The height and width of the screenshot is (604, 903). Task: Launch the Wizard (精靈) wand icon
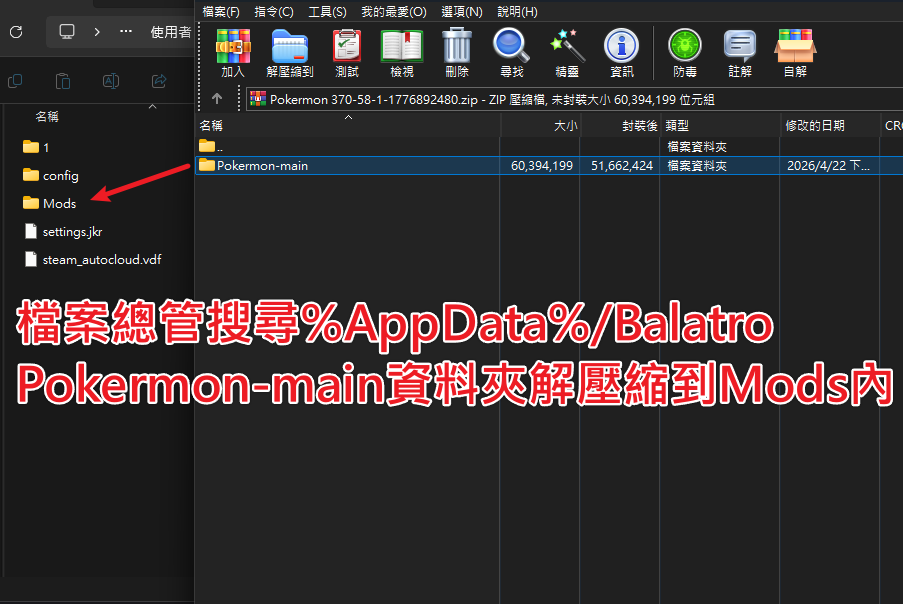(x=567, y=53)
